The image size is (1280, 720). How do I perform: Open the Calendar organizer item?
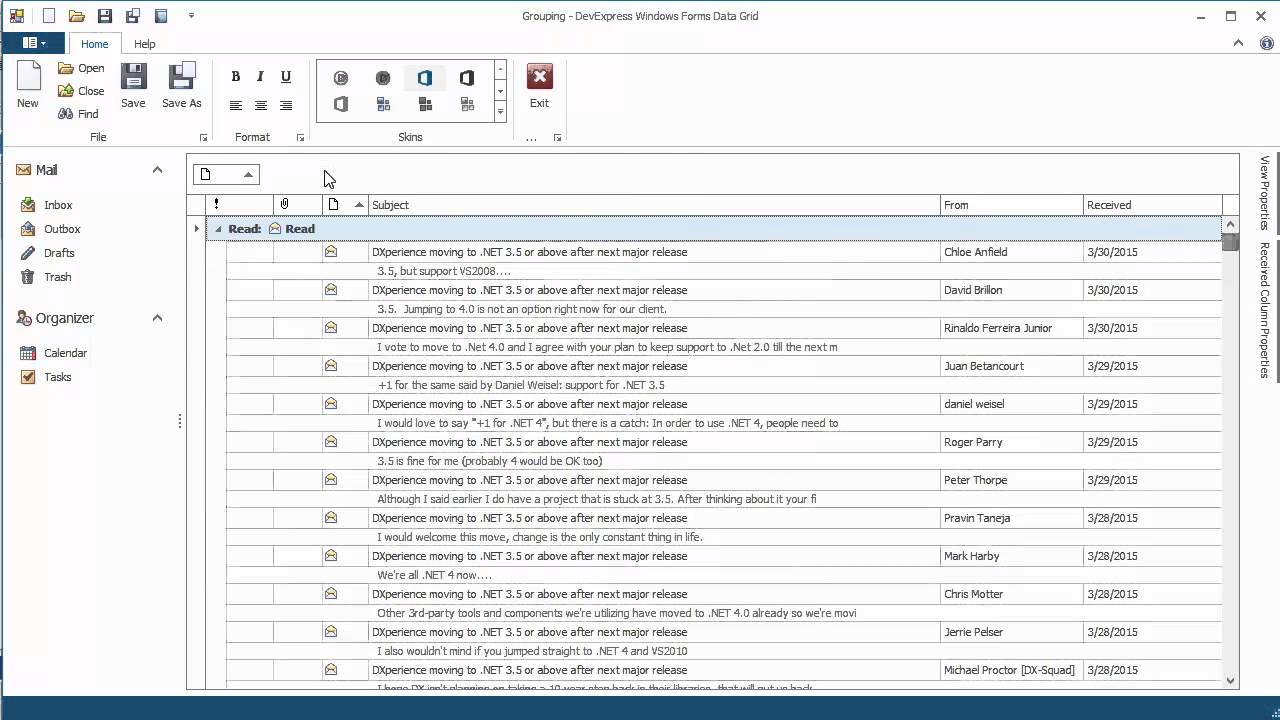[65, 353]
